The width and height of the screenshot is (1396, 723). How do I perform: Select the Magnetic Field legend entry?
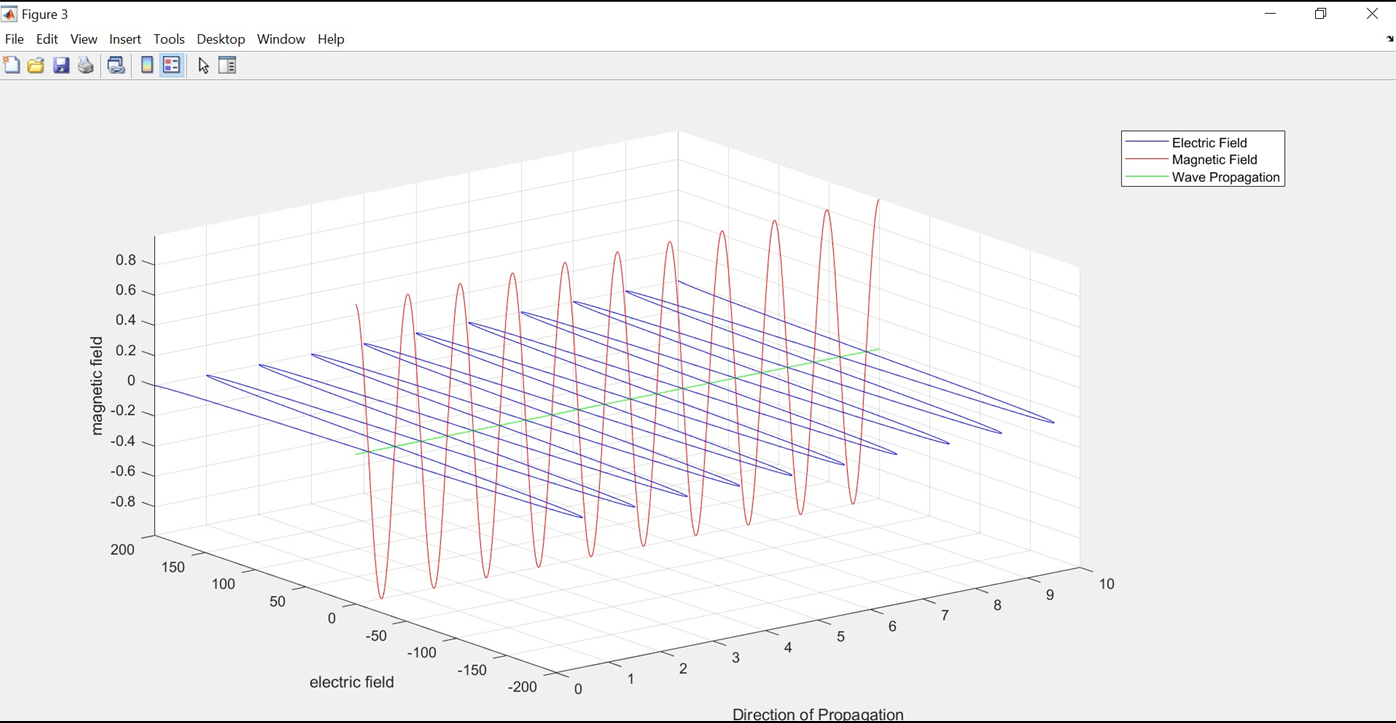tap(1213, 159)
